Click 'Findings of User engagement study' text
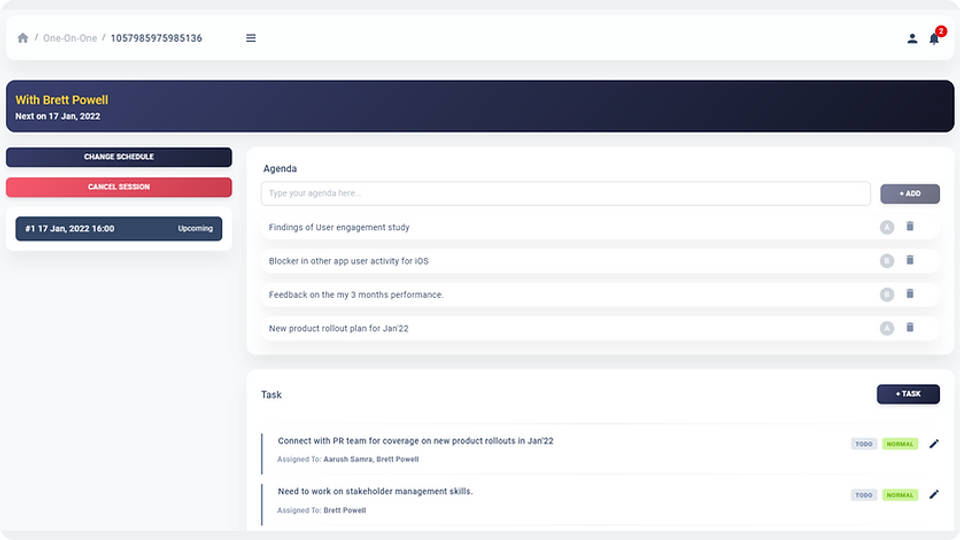The height and width of the screenshot is (540, 960). point(339,227)
